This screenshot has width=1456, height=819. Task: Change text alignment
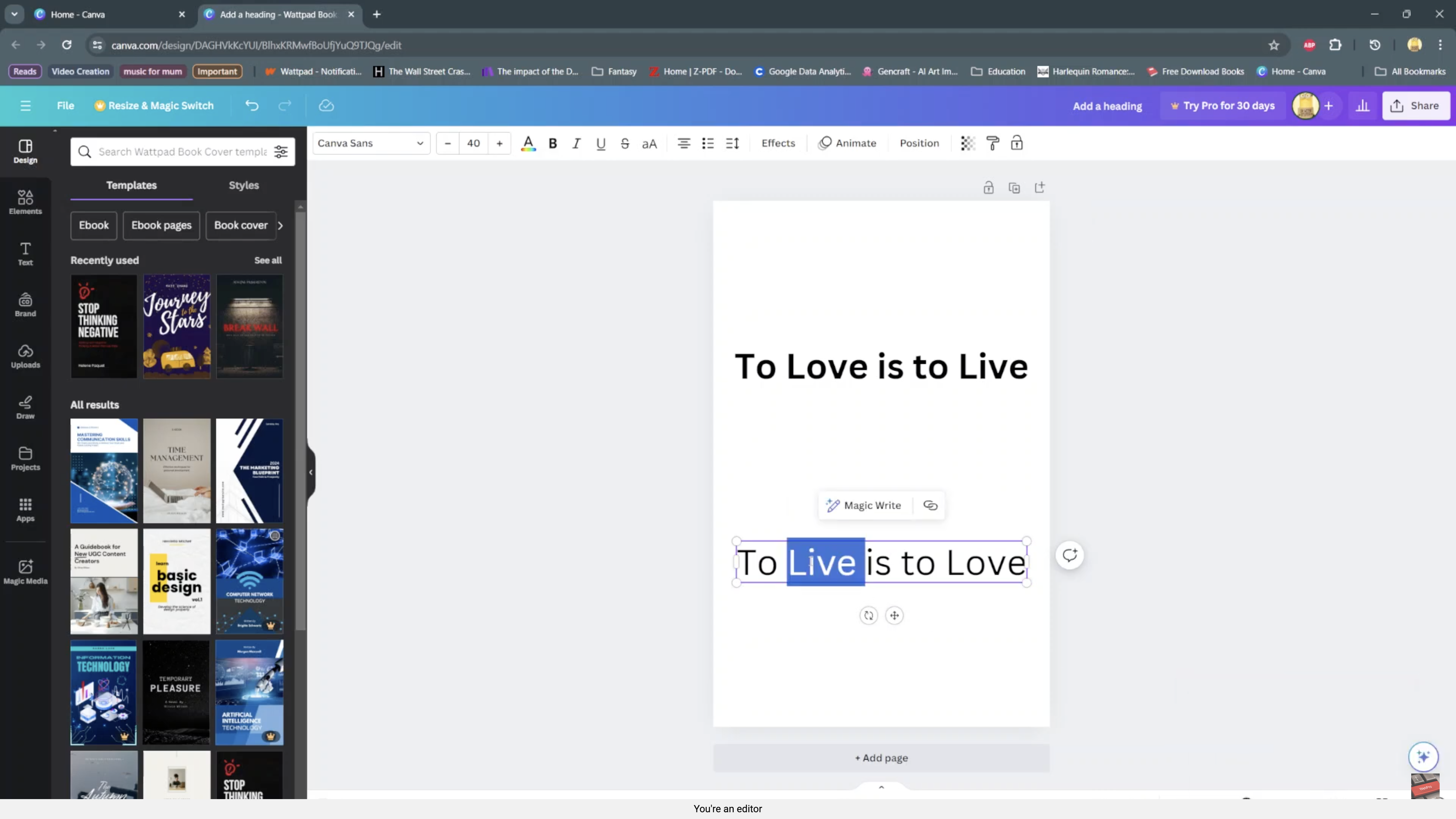click(x=684, y=144)
